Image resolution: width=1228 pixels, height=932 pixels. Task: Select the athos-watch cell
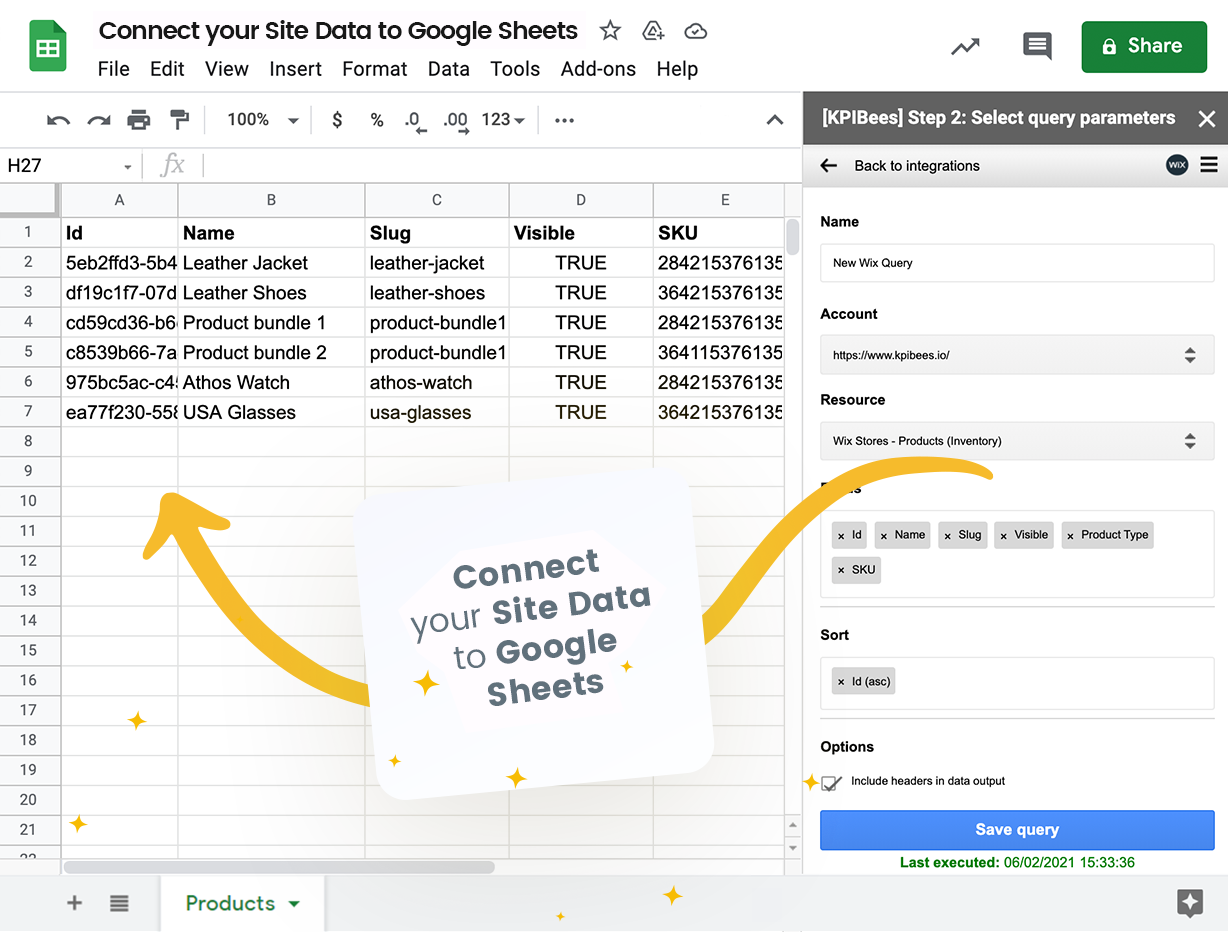pyautogui.click(x=437, y=382)
